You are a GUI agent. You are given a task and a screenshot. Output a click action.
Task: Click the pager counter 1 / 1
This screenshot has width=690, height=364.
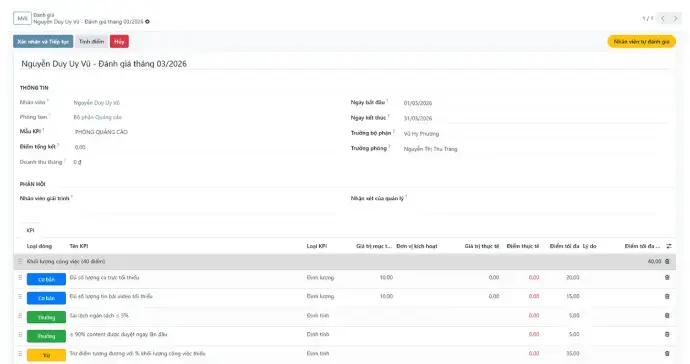[648, 18]
